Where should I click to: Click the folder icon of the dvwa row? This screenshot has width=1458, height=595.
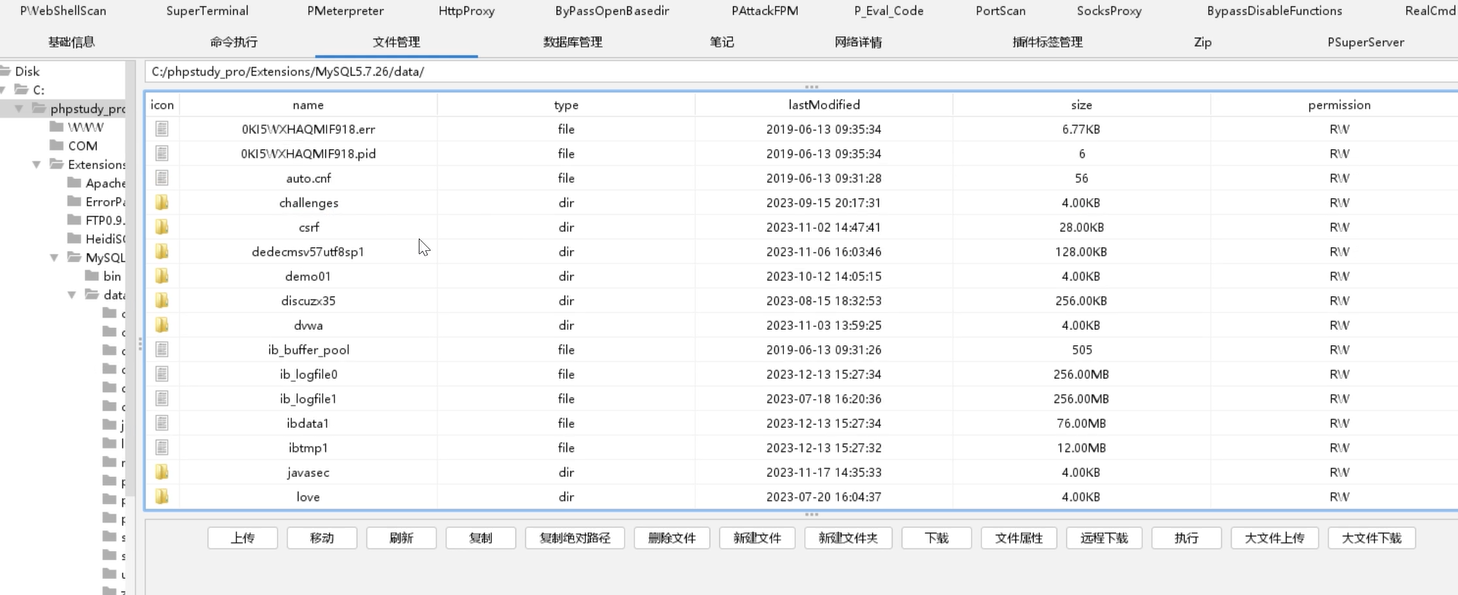pos(162,325)
